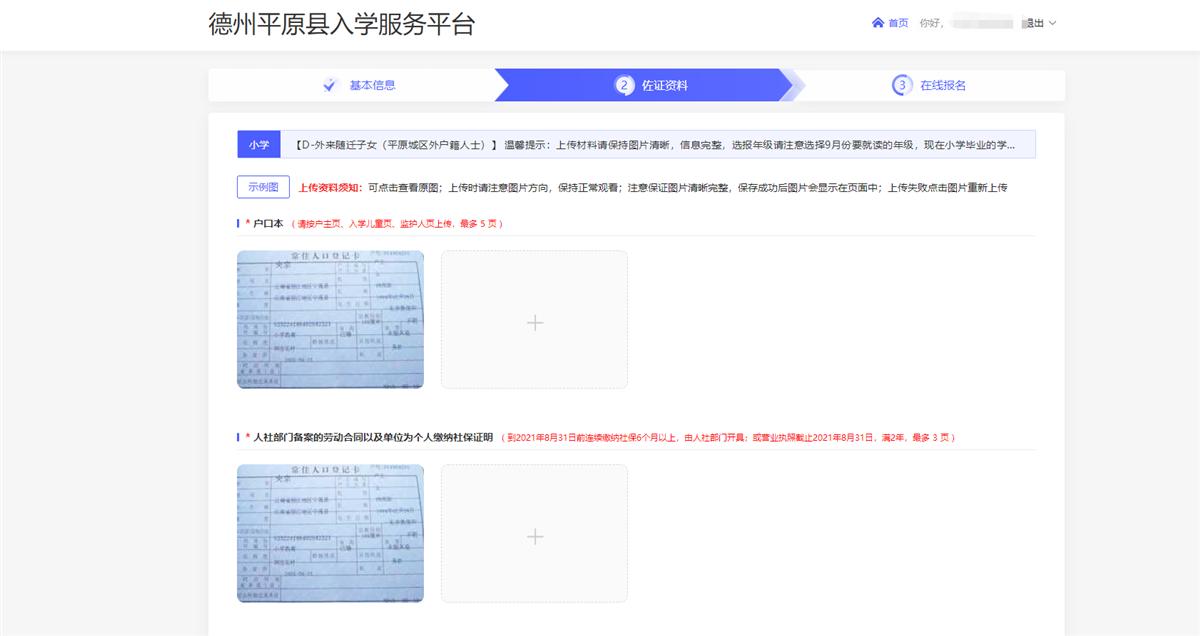The image size is (1200, 636).
Task: View uploaded 劳动合同 社保证明 thumbnail
Action: (330, 533)
